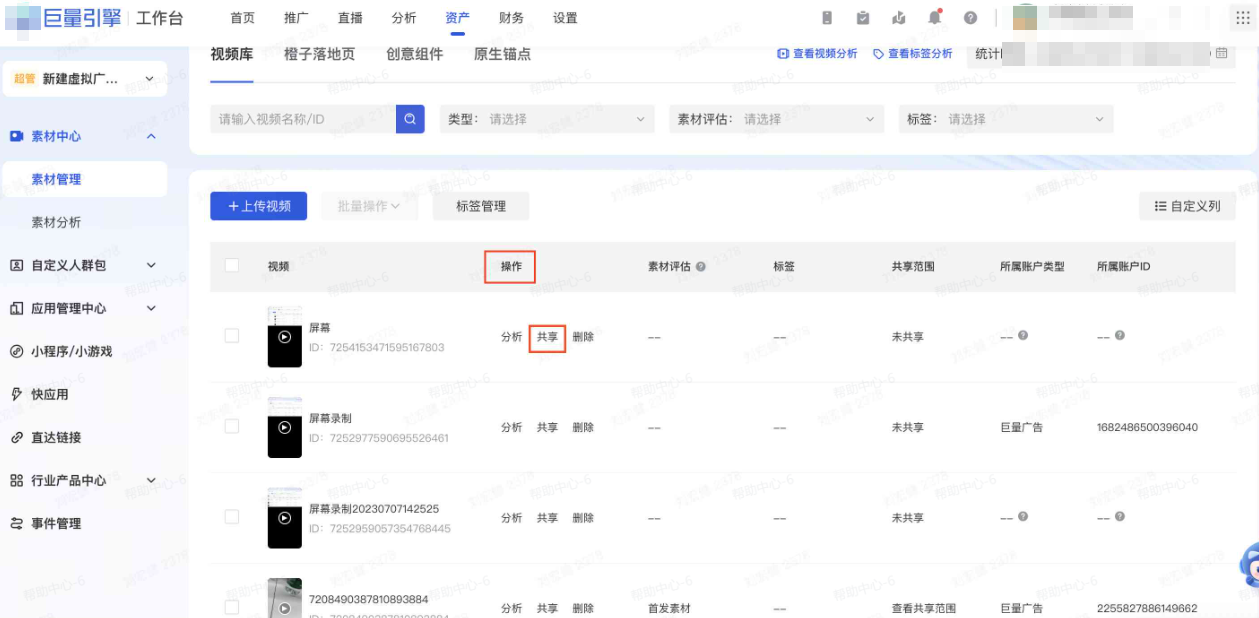Open the nine-dot apps grid

pyautogui.click(x=1243, y=18)
